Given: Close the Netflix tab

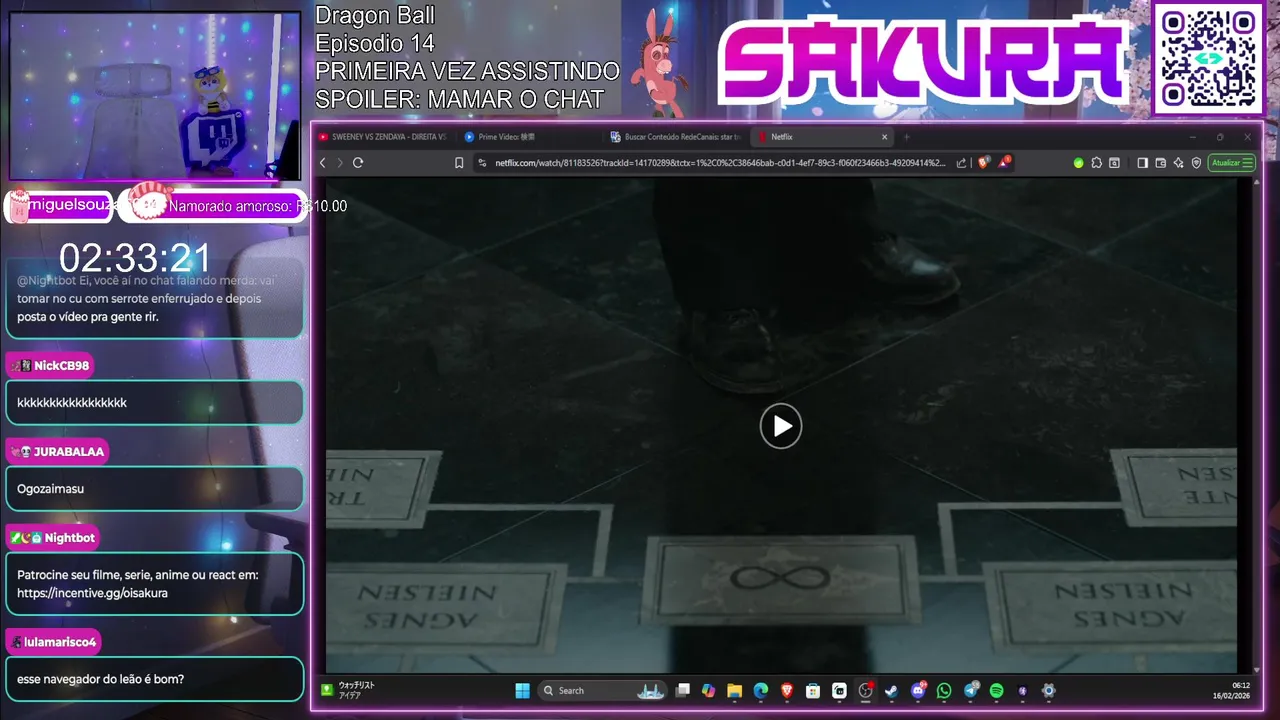Looking at the screenshot, I should click(x=884, y=137).
